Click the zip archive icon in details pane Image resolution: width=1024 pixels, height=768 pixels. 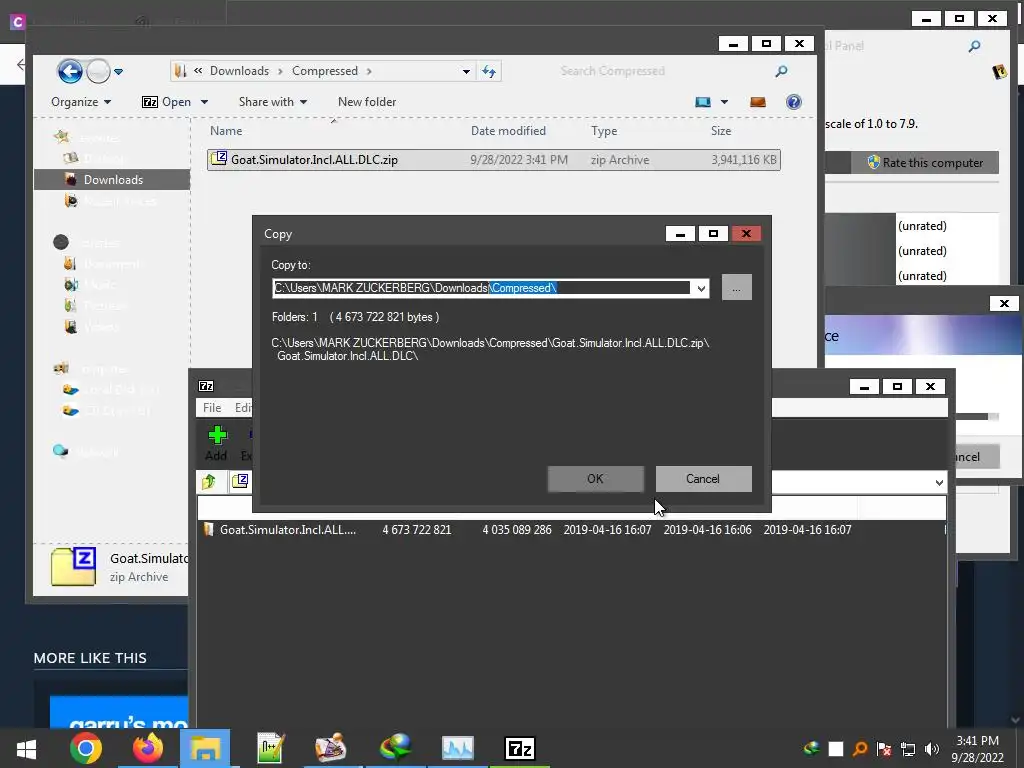74,566
